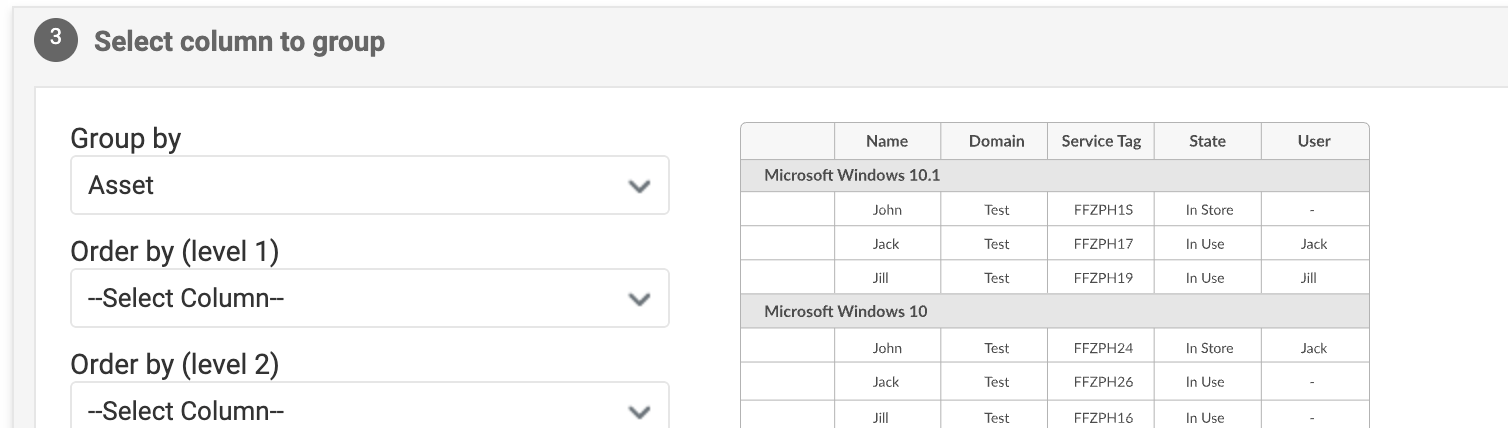Click the FFZPH26 service tag cell
Image resolution: width=1508 pixels, height=428 pixels.
coord(1103,382)
